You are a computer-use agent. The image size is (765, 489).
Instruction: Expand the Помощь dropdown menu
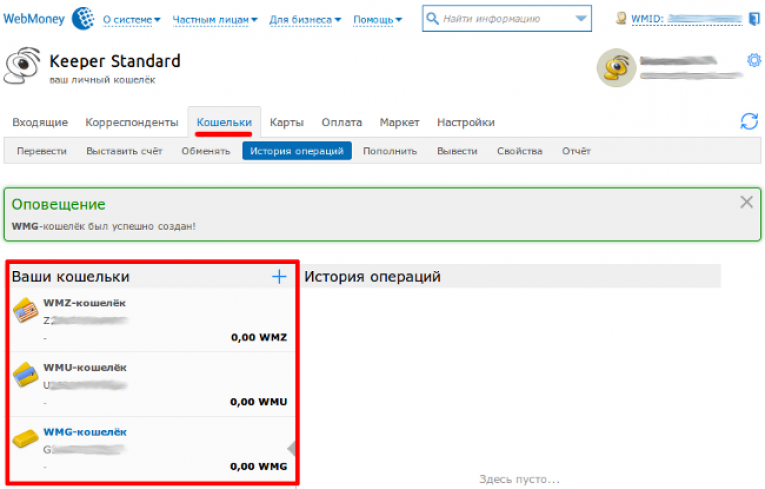(x=377, y=20)
